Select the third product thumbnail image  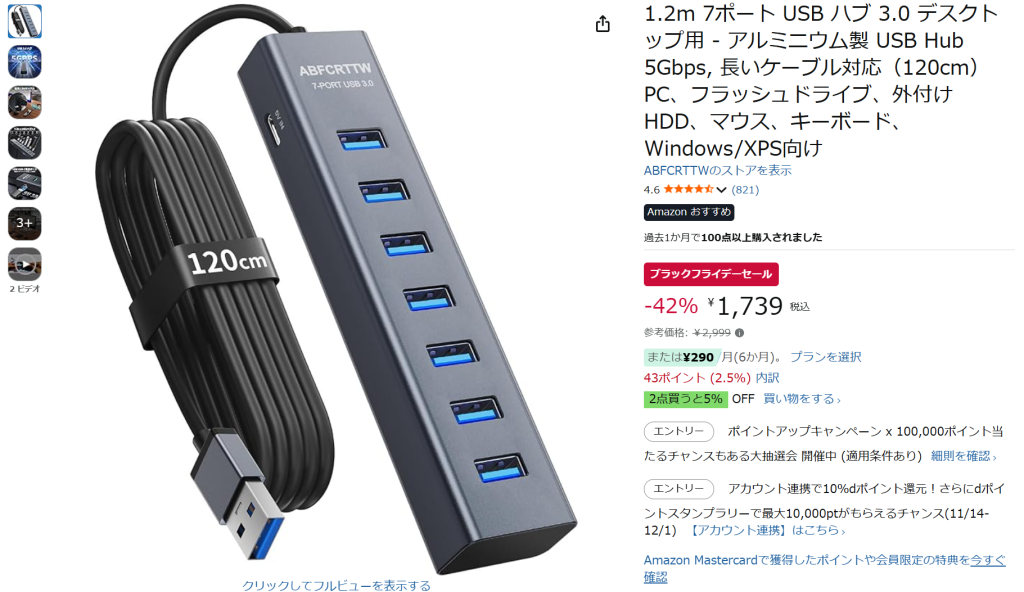pos(25,102)
